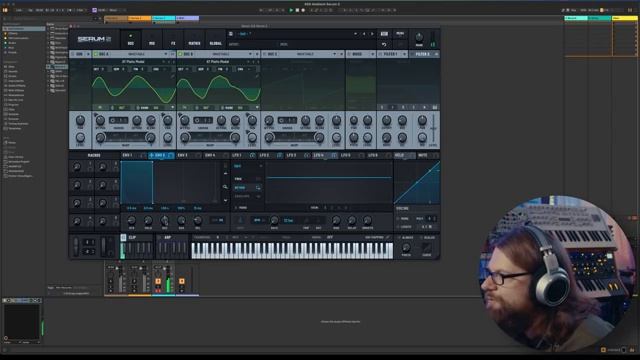
Task: Click the OSC B waveform display
Action: click(x=219, y=89)
